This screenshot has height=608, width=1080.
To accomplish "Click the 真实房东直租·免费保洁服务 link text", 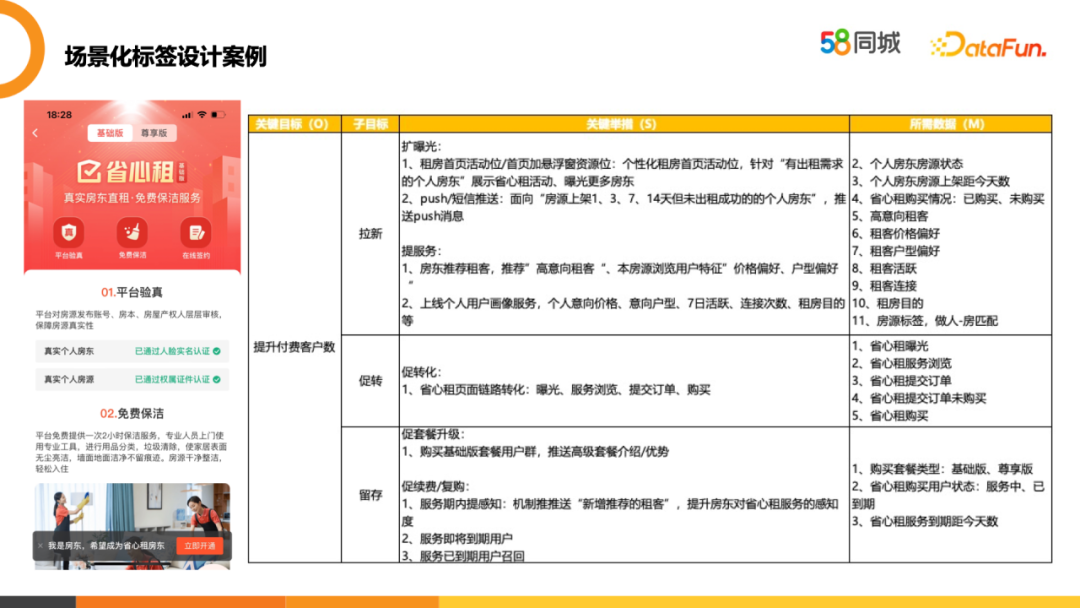I will coord(132,197).
